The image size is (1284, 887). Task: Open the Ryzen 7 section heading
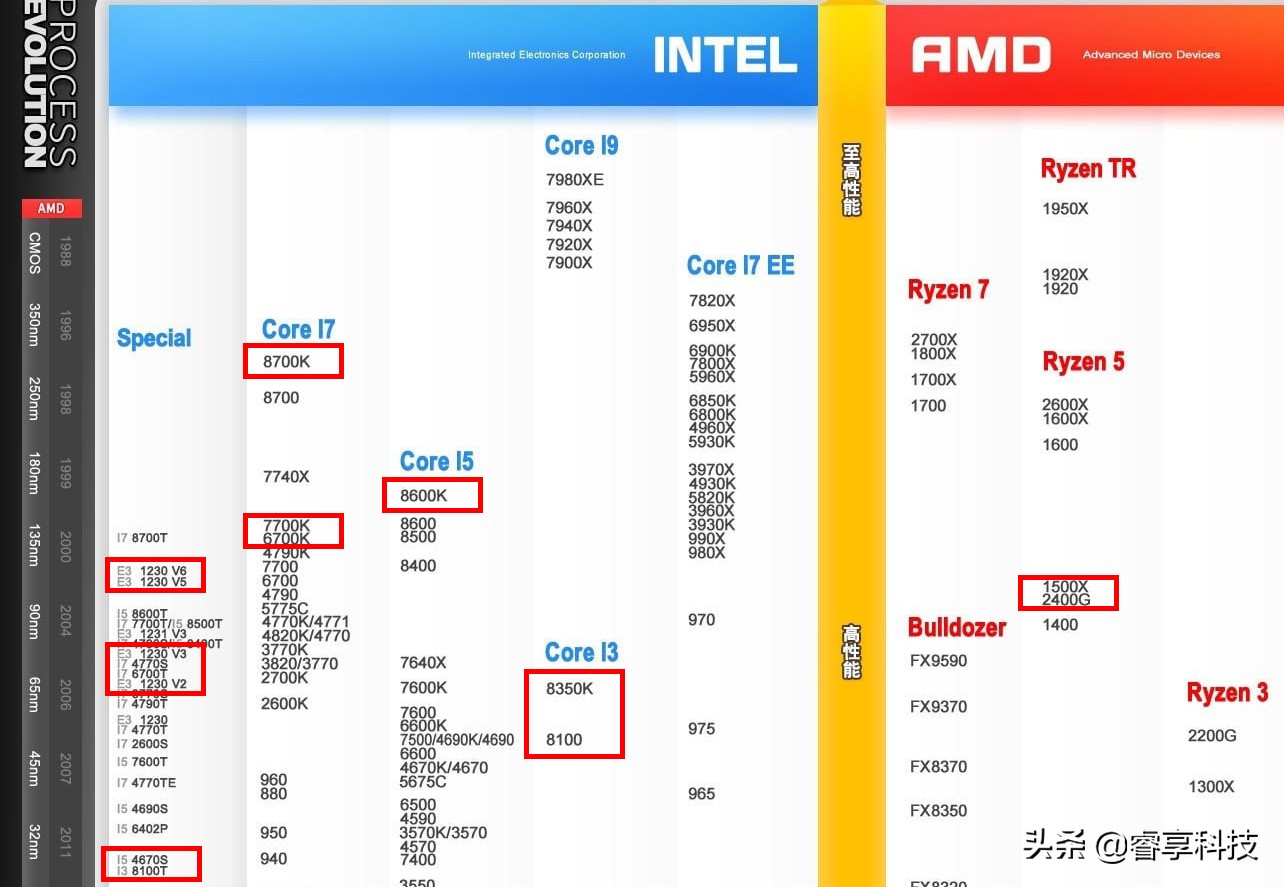[948, 289]
